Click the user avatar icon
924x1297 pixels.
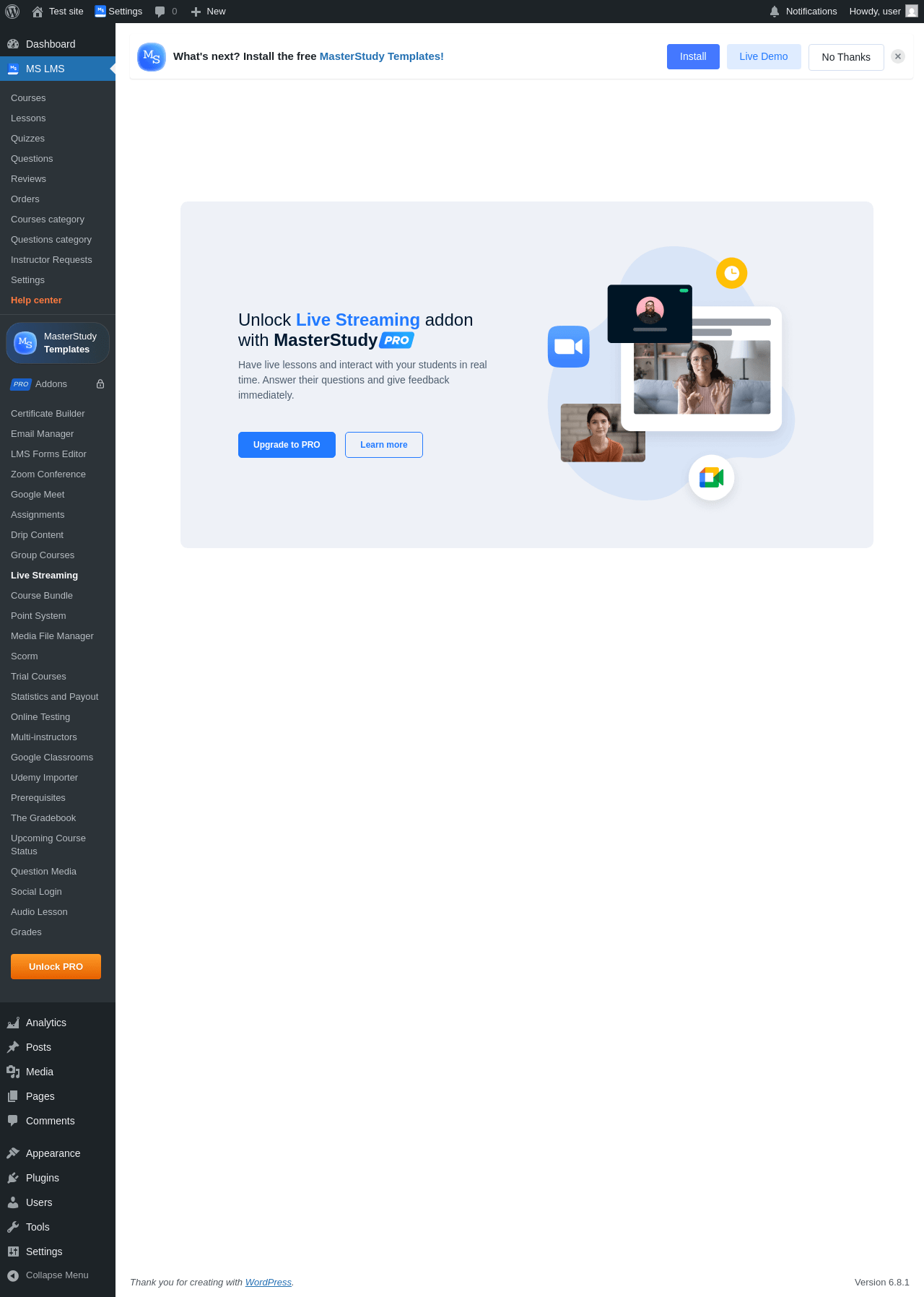[x=912, y=11]
